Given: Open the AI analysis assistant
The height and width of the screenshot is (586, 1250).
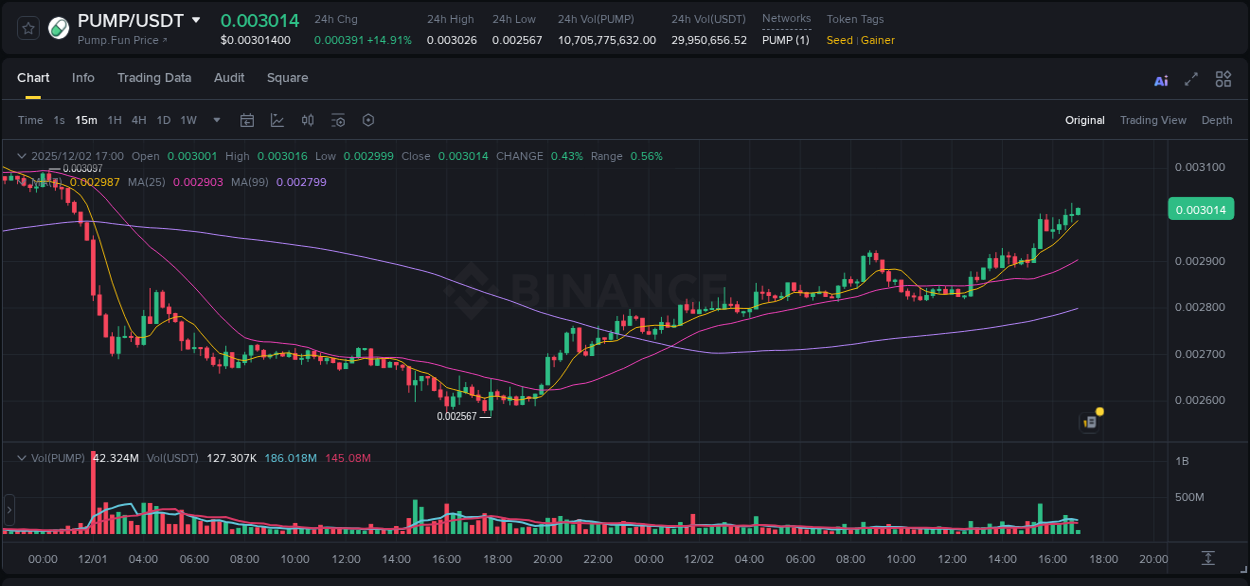Looking at the screenshot, I should click(1160, 79).
